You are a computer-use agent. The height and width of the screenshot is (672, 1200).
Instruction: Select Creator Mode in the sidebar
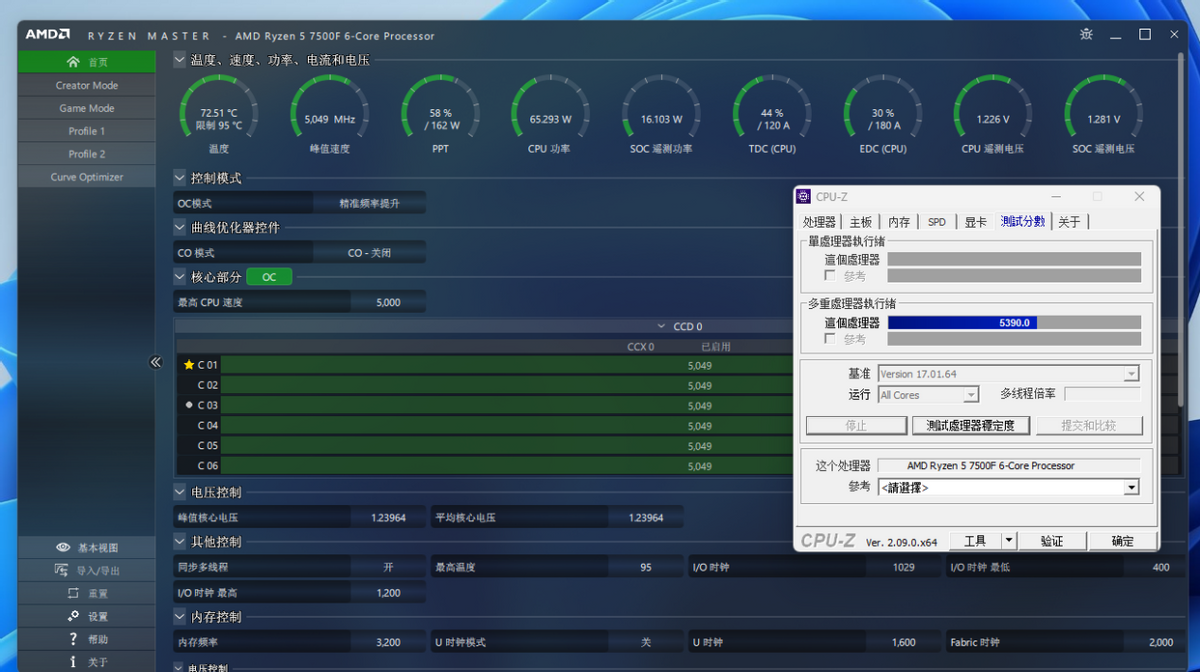click(87, 85)
